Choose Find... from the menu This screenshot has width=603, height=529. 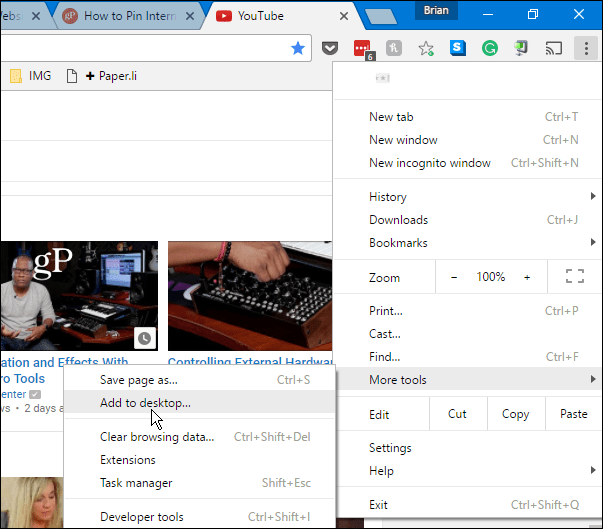tap(467, 357)
